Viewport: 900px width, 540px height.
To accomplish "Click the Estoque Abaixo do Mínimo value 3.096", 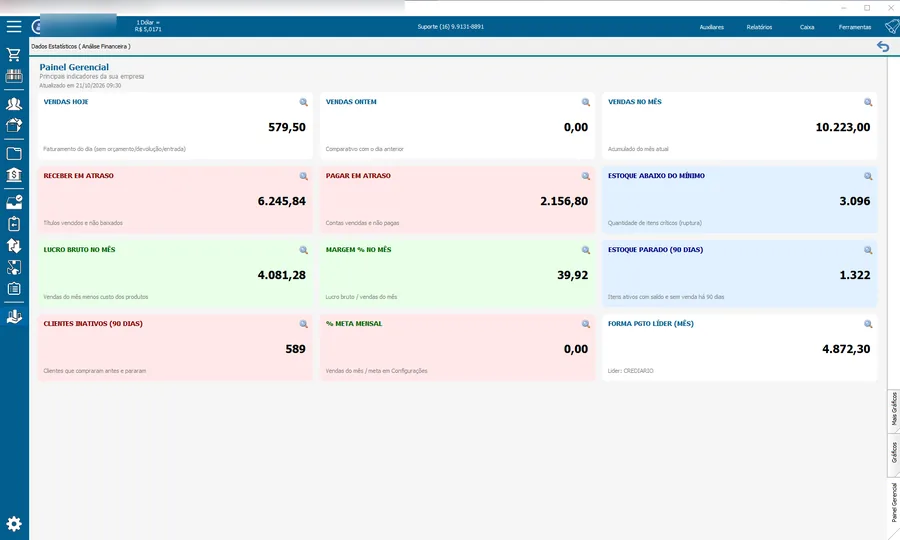I will click(855, 201).
